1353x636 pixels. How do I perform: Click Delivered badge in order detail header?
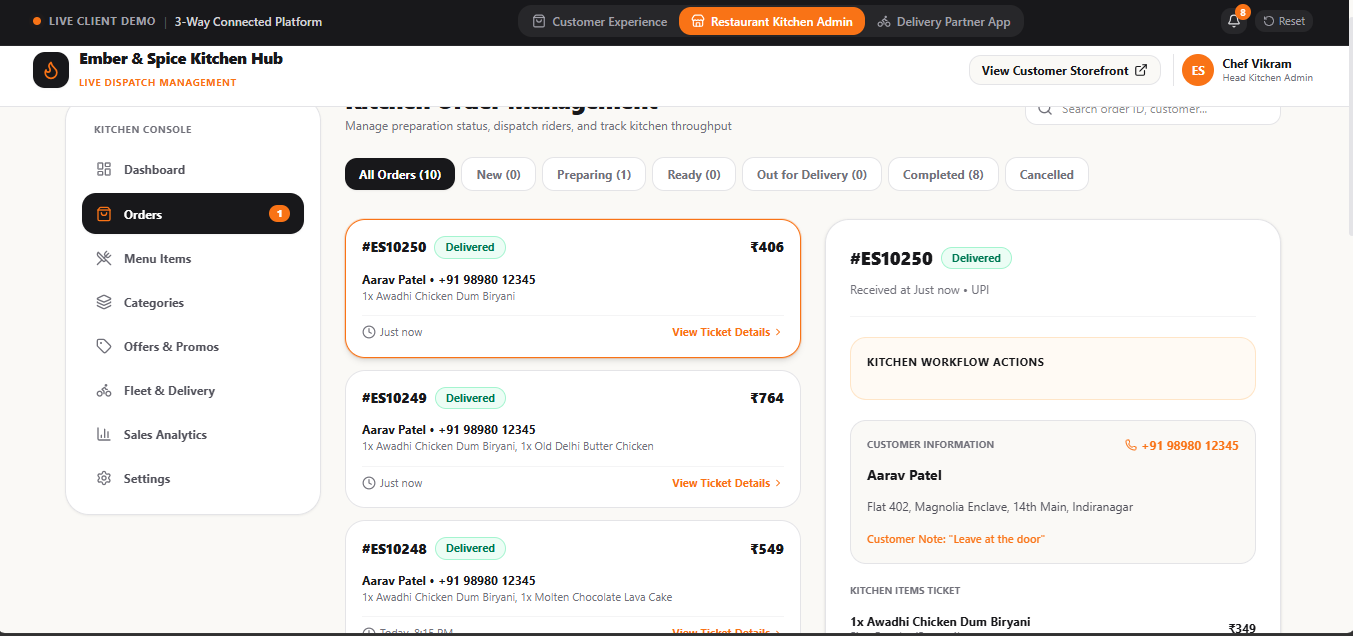click(x=976, y=258)
